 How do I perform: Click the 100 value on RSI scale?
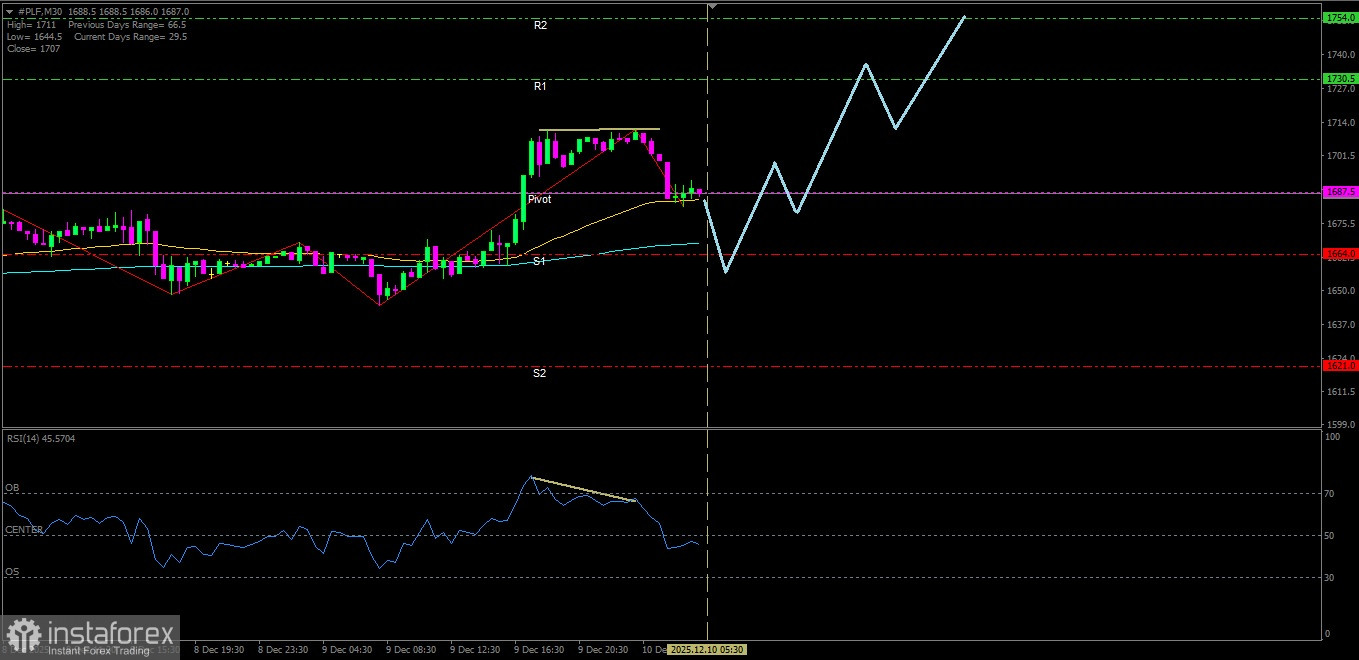[x=1333, y=437]
